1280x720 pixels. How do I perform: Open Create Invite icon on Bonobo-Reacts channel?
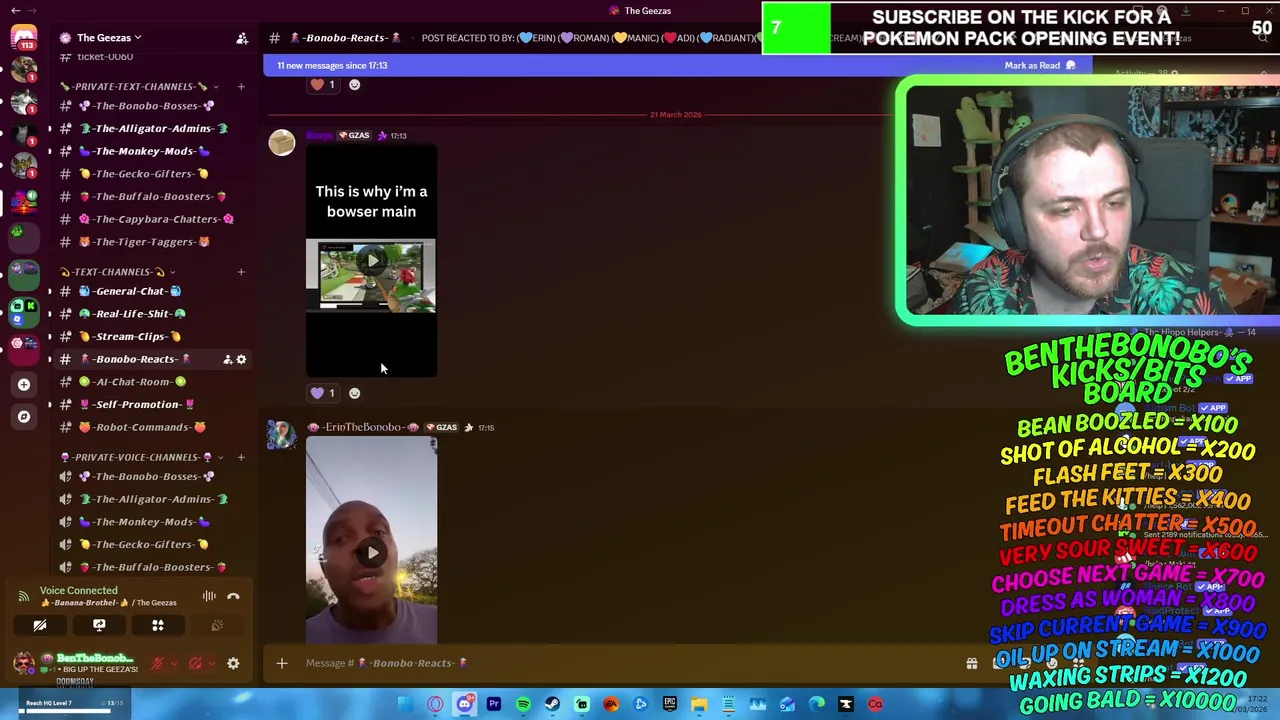pos(227,359)
